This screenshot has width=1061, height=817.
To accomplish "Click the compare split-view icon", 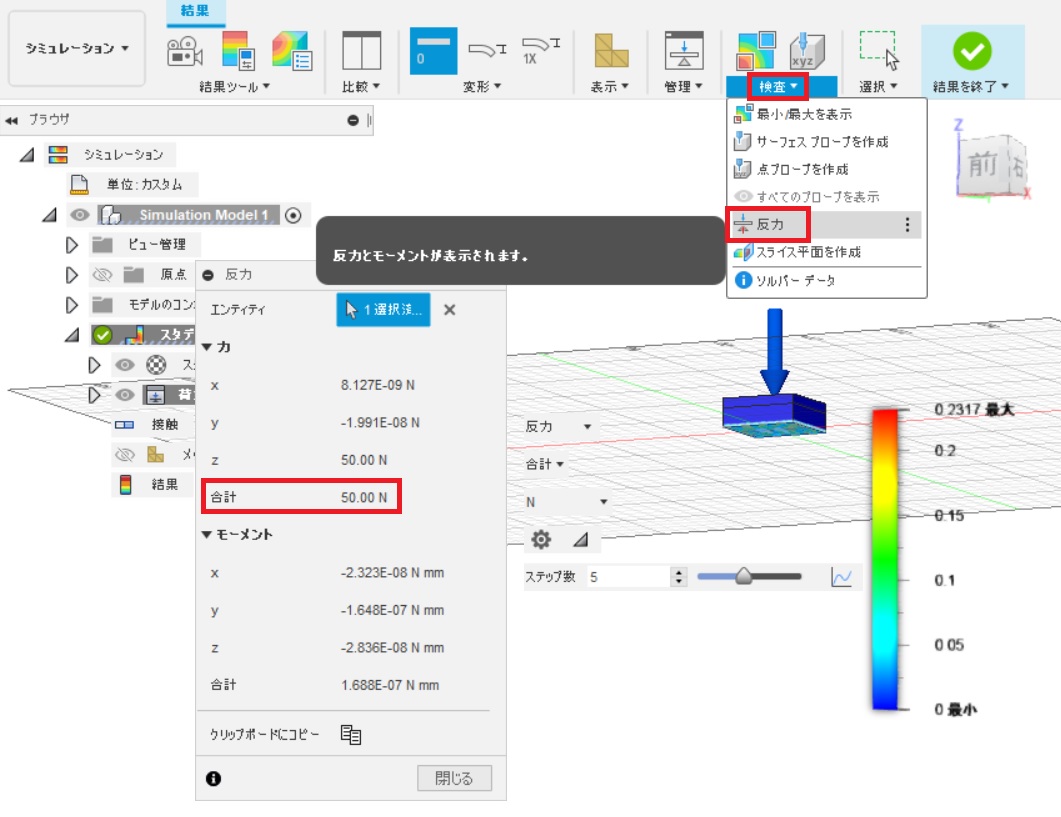I will click(x=361, y=51).
